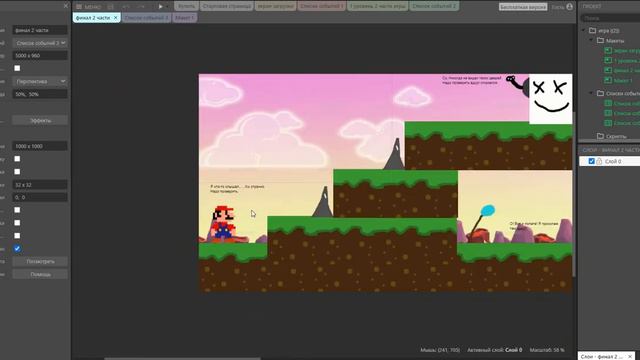
Task: Switch to Список событий 1 tab
Action: pos(322,6)
